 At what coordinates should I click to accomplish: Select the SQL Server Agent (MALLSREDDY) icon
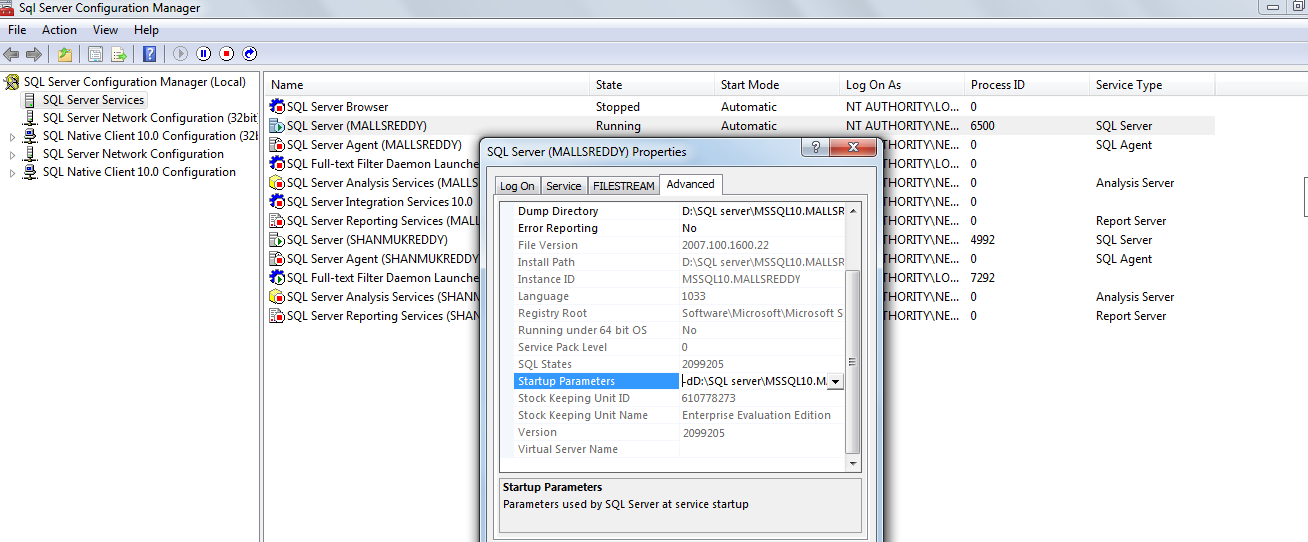pos(277,145)
